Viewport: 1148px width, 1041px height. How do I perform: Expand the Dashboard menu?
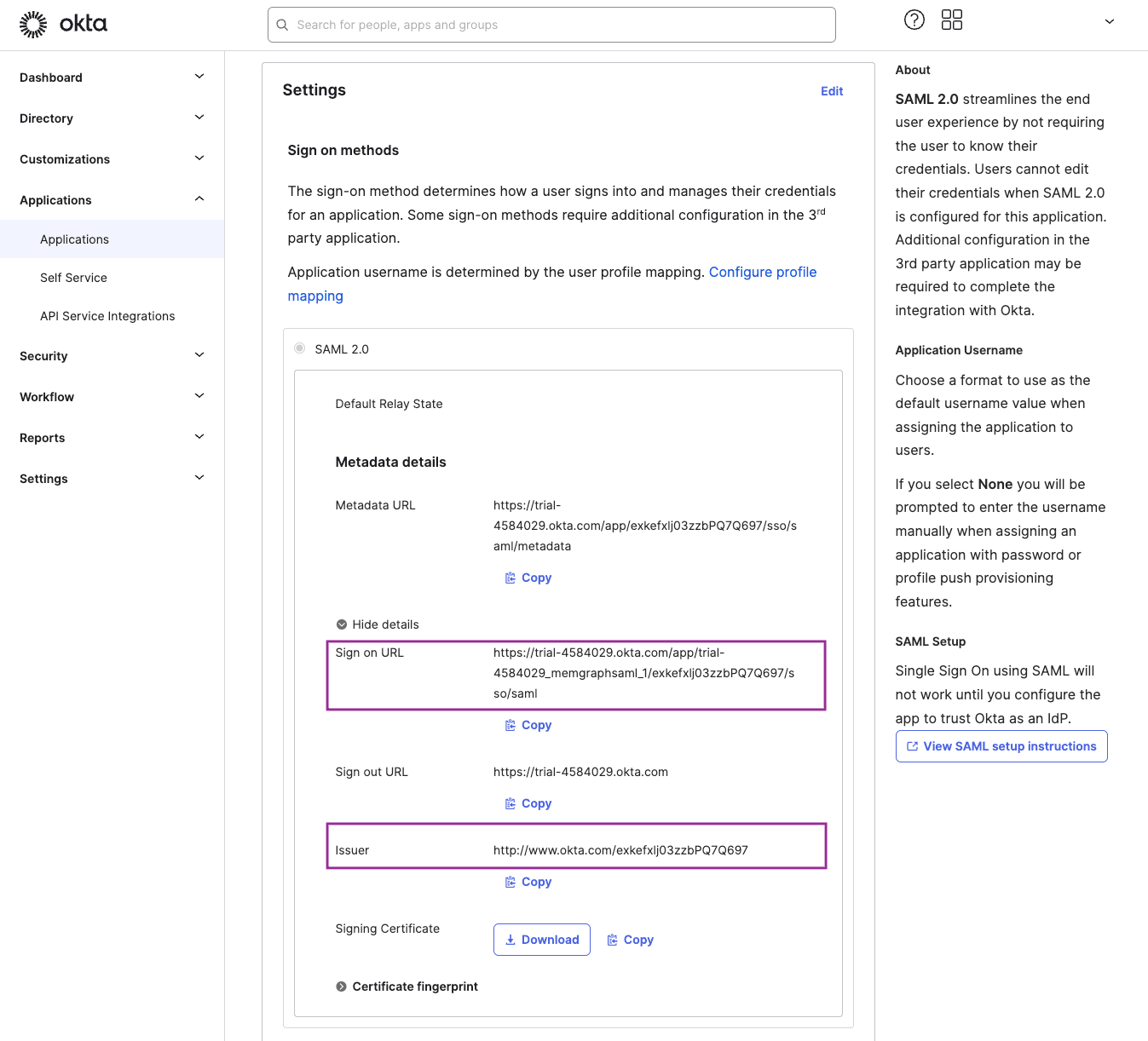(x=112, y=78)
